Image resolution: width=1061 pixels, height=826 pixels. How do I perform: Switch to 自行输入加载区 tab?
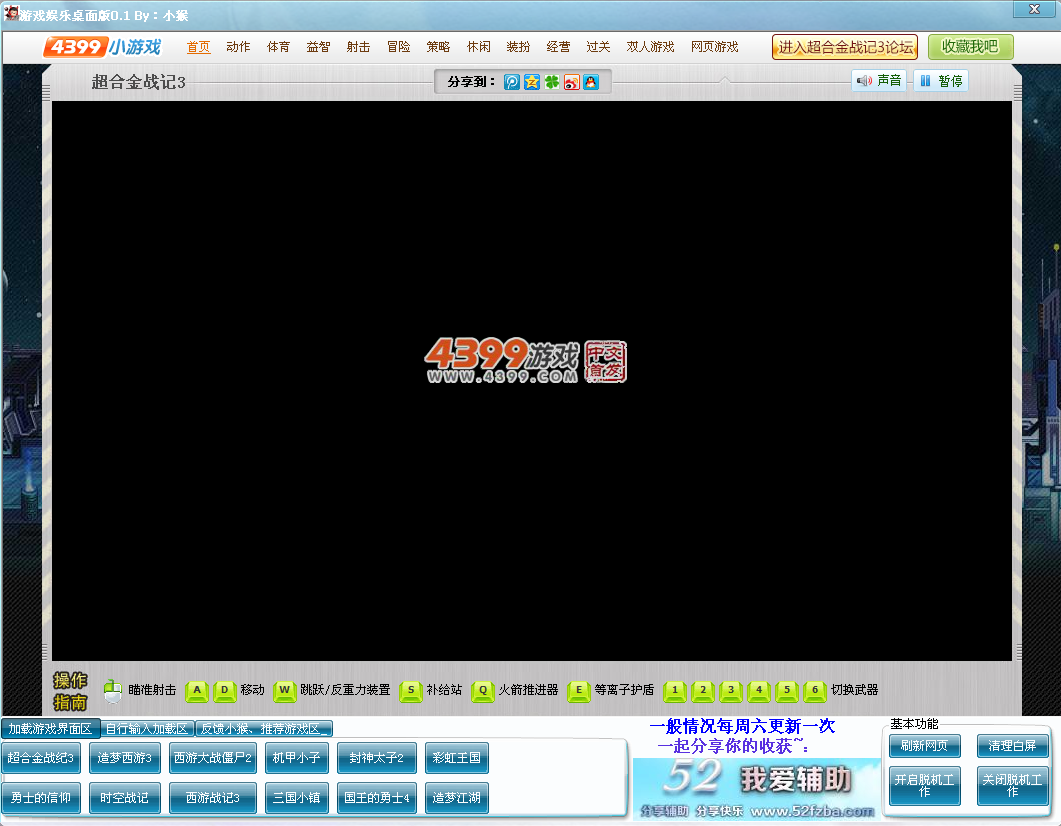pos(147,729)
